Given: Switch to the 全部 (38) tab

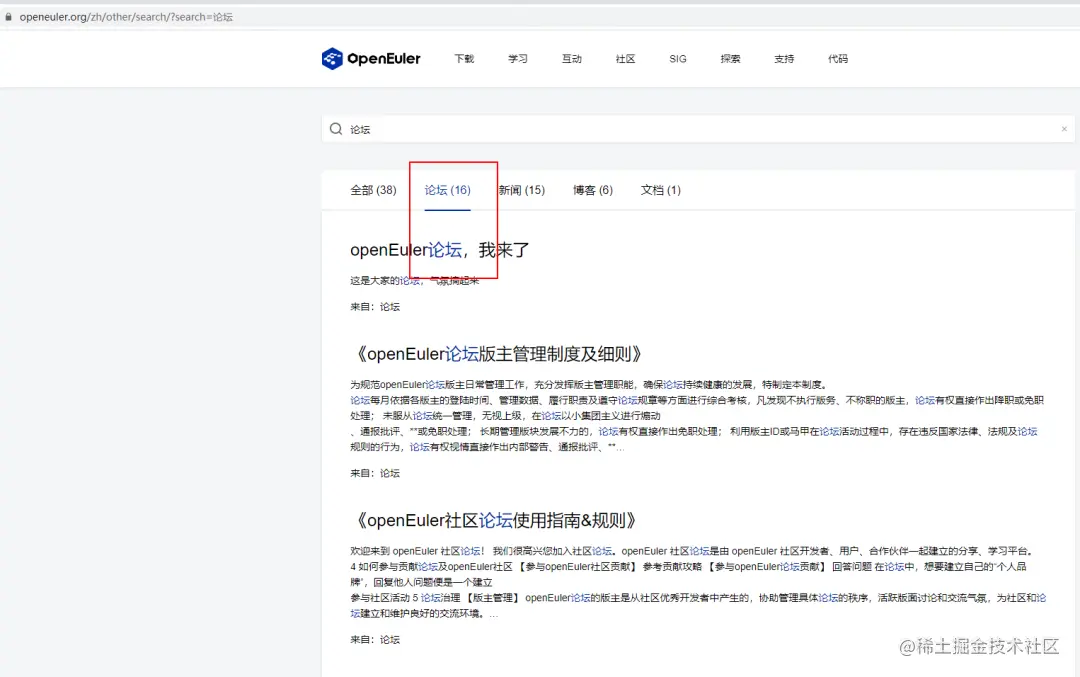Looking at the screenshot, I should 373,190.
